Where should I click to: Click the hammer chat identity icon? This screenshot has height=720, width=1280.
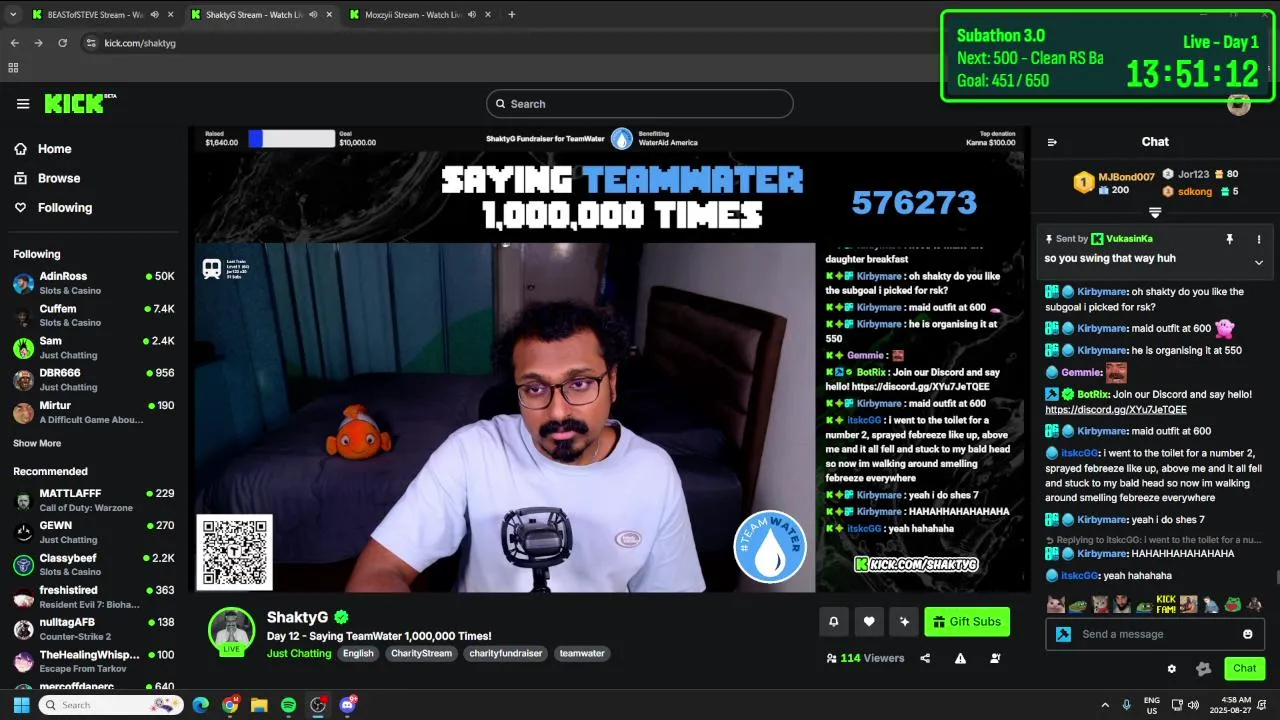[x=1063, y=634]
